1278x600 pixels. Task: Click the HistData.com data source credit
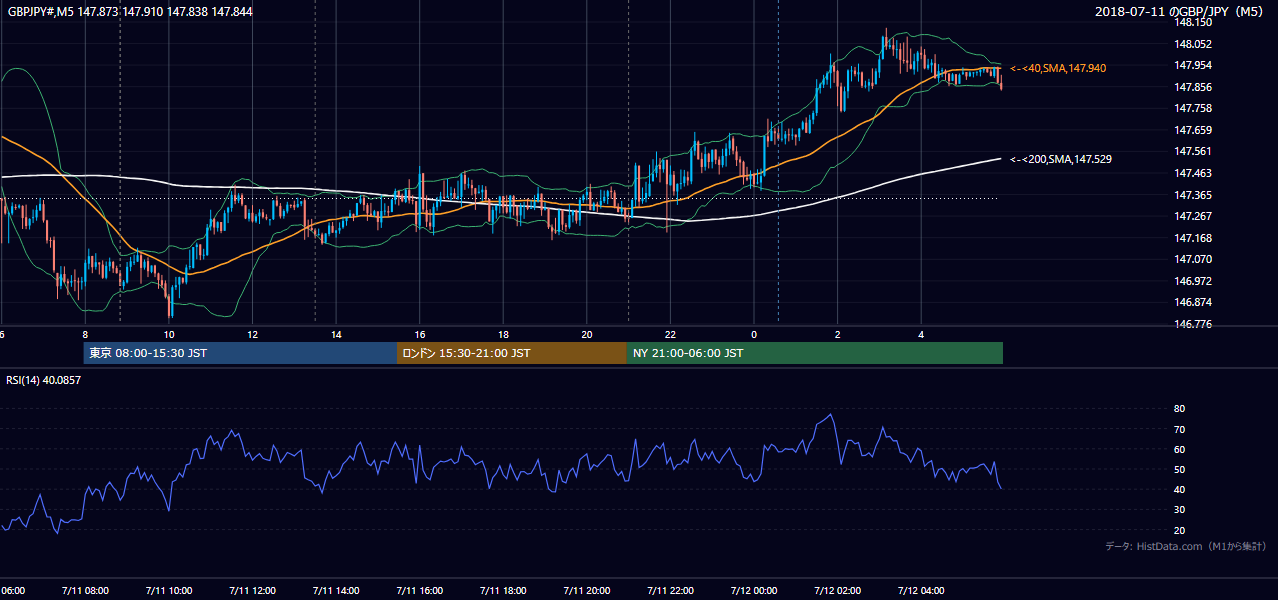[1185, 546]
